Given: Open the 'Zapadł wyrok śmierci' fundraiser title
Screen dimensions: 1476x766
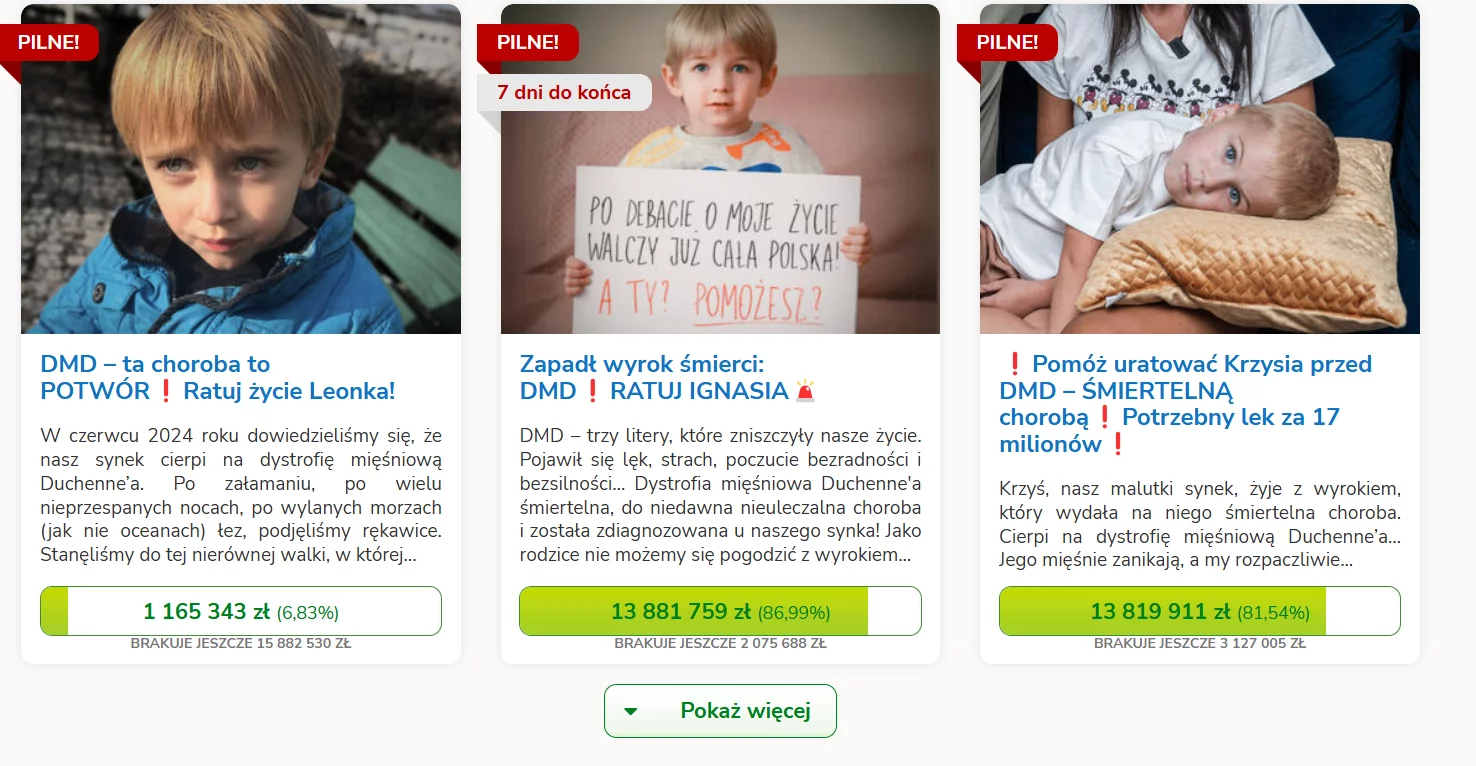Looking at the screenshot, I should [668, 377].
